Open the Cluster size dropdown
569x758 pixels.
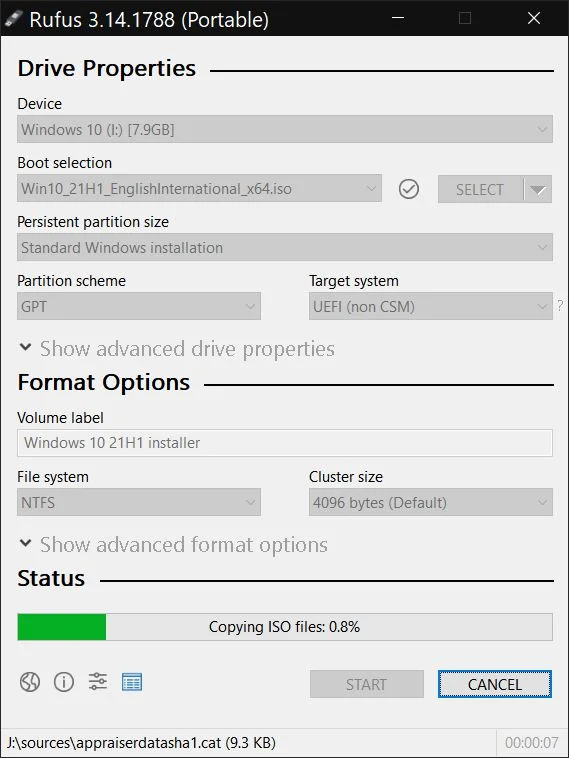pyautogui.click(x=431, y=502)
